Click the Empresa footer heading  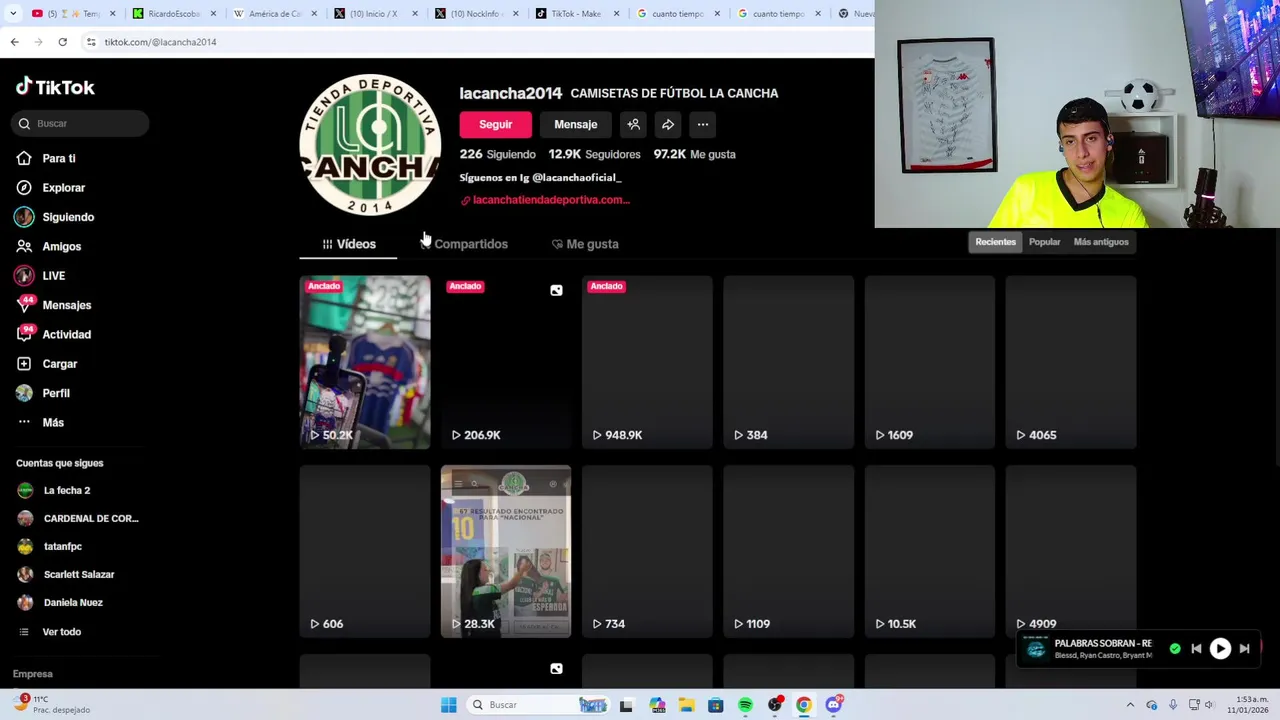33,674
